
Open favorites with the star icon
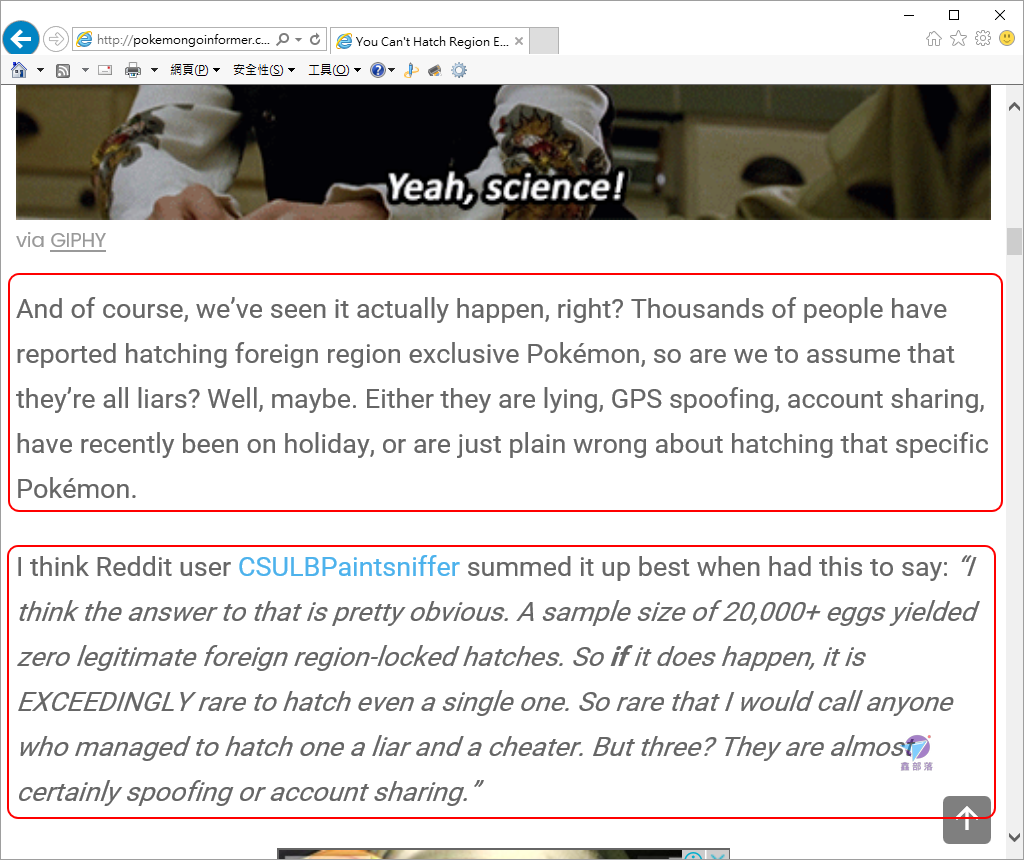click(x=958, y=39)
